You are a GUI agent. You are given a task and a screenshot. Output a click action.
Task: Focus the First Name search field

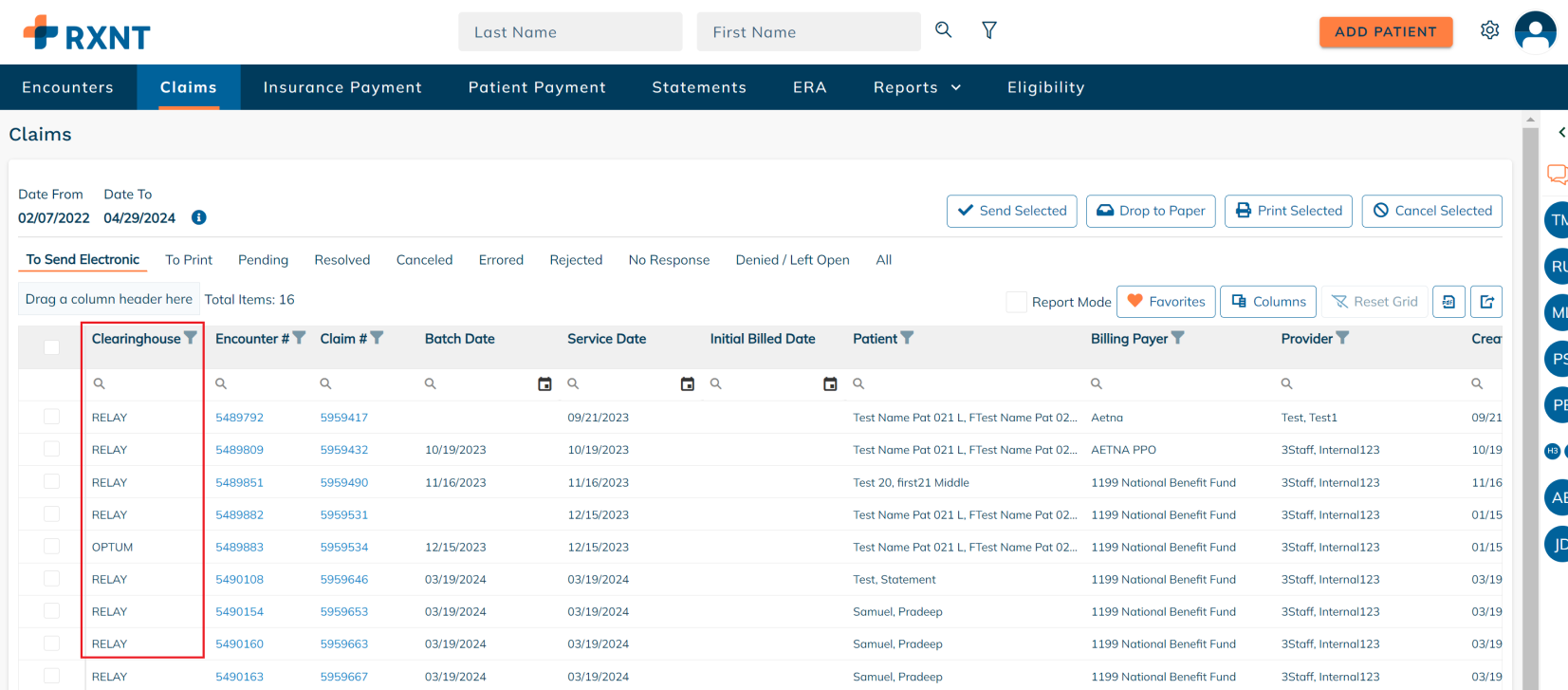pyautogui.click(x=808, y=31)
